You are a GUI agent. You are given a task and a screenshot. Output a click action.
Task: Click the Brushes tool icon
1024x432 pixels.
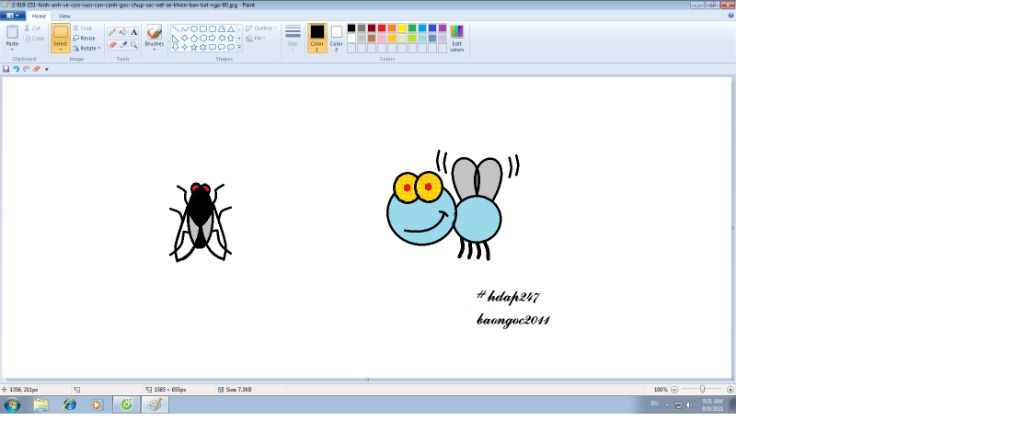[154, 33]
